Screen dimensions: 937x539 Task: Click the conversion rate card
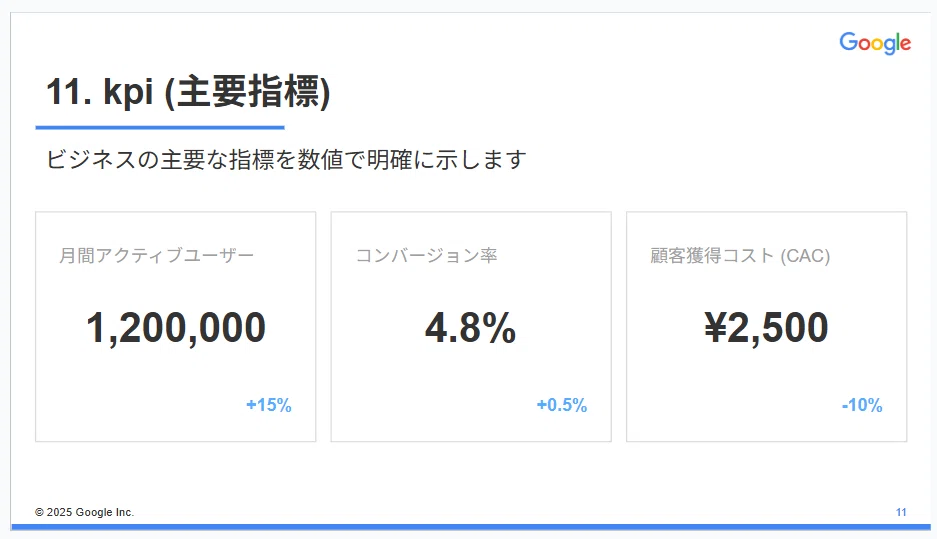(471, 327)
